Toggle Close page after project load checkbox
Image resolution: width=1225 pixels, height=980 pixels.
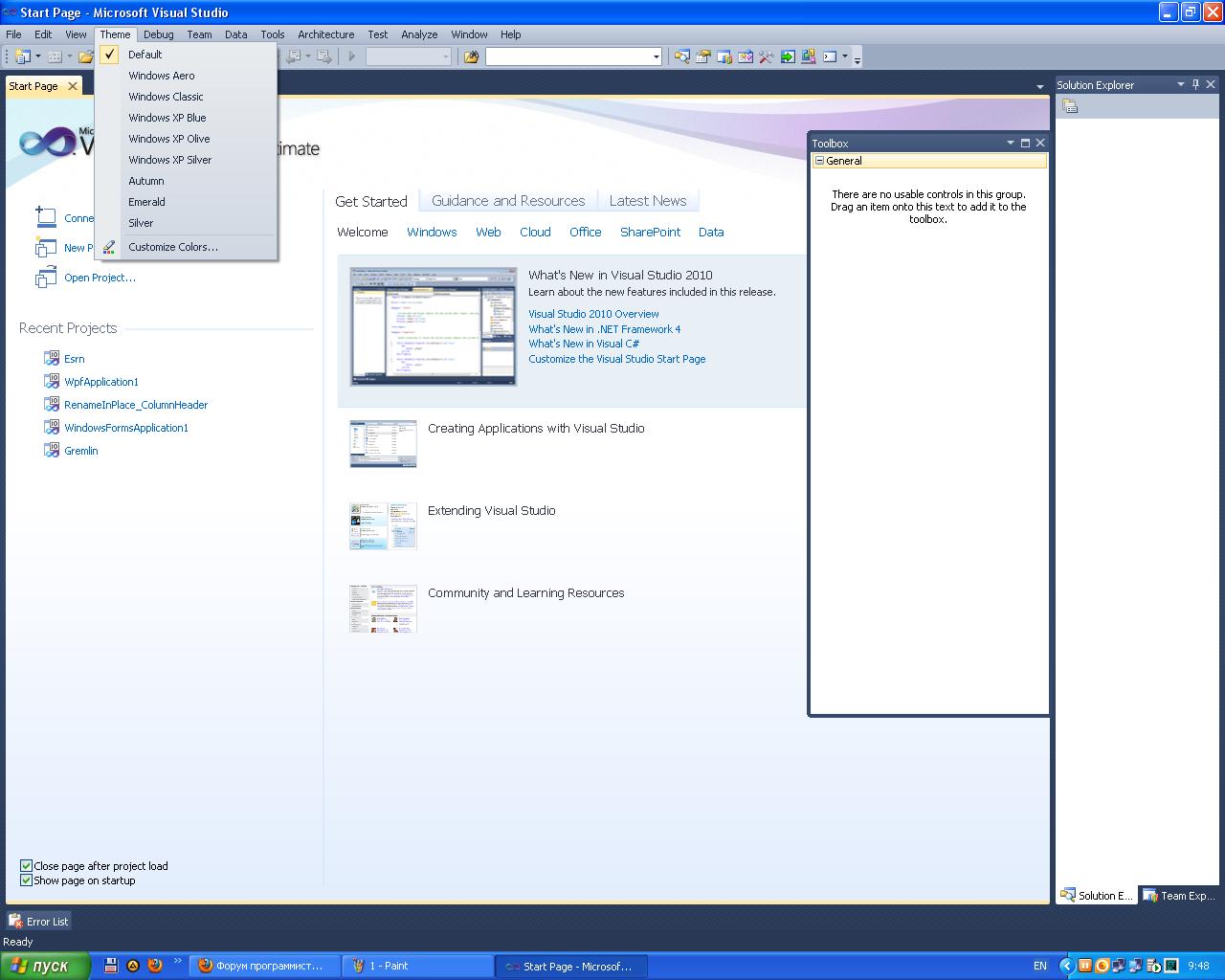(26, 866)
